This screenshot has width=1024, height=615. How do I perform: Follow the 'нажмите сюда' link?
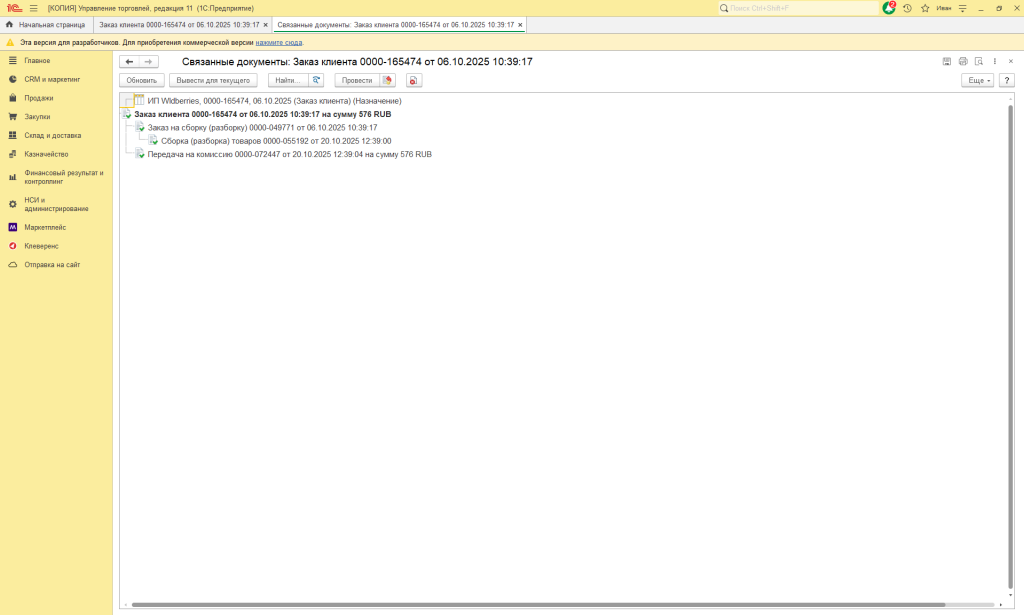(x=279, y=43)
